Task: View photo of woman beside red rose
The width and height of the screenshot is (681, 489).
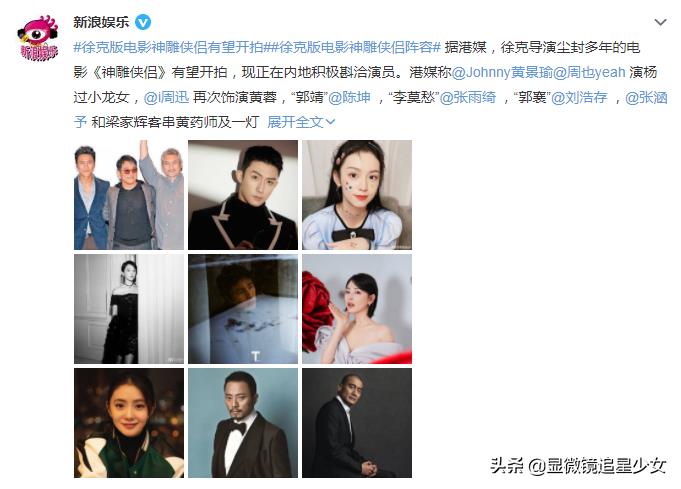Action: pyautogui.click(x=357, y=309)
